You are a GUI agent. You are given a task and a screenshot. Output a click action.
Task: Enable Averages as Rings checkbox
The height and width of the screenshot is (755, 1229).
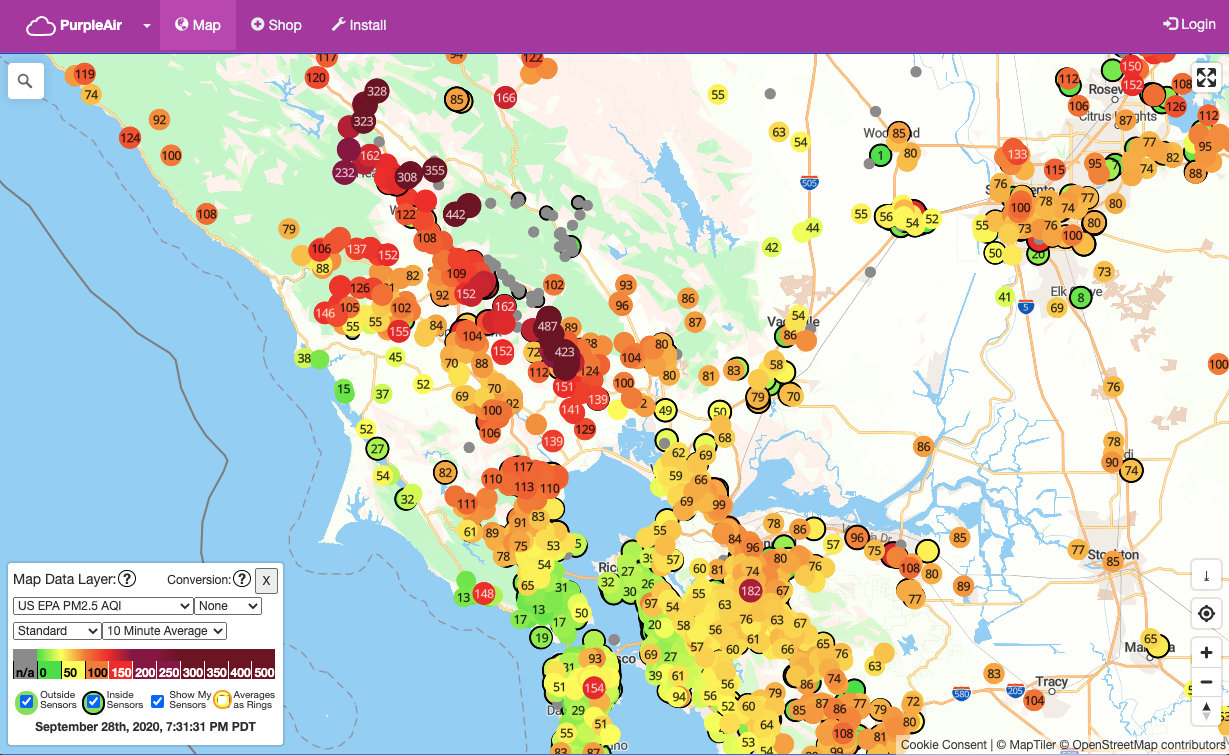click(x=221, y=700)
